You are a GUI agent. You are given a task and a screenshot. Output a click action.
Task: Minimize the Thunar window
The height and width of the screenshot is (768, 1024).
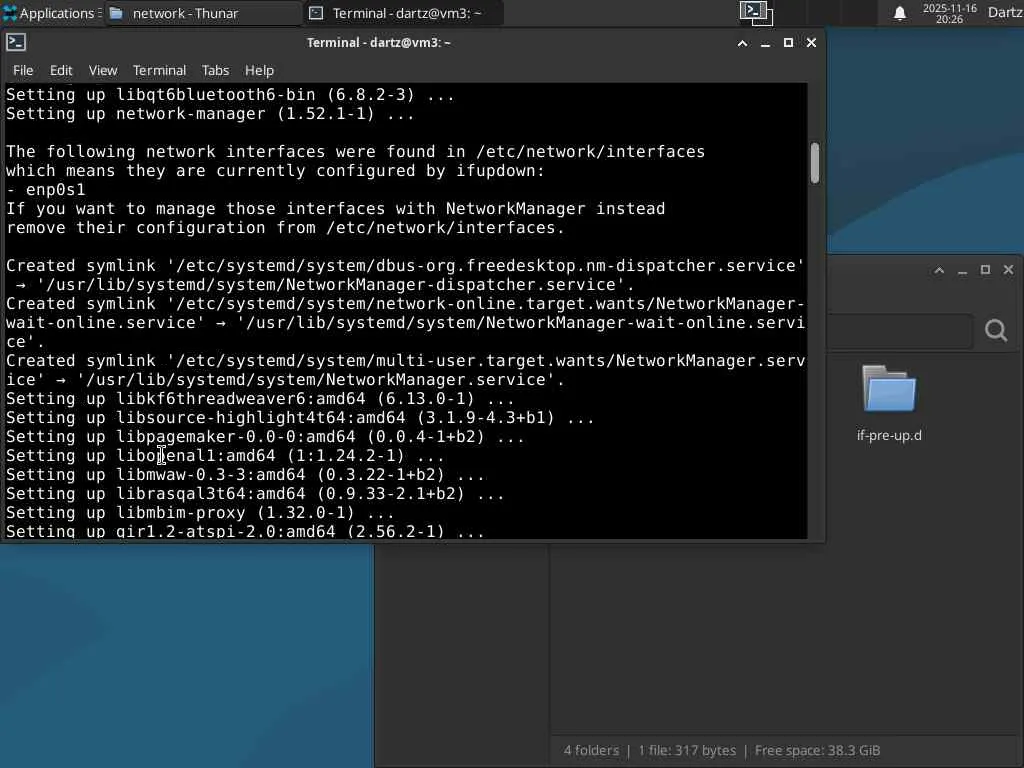[963, 270]
